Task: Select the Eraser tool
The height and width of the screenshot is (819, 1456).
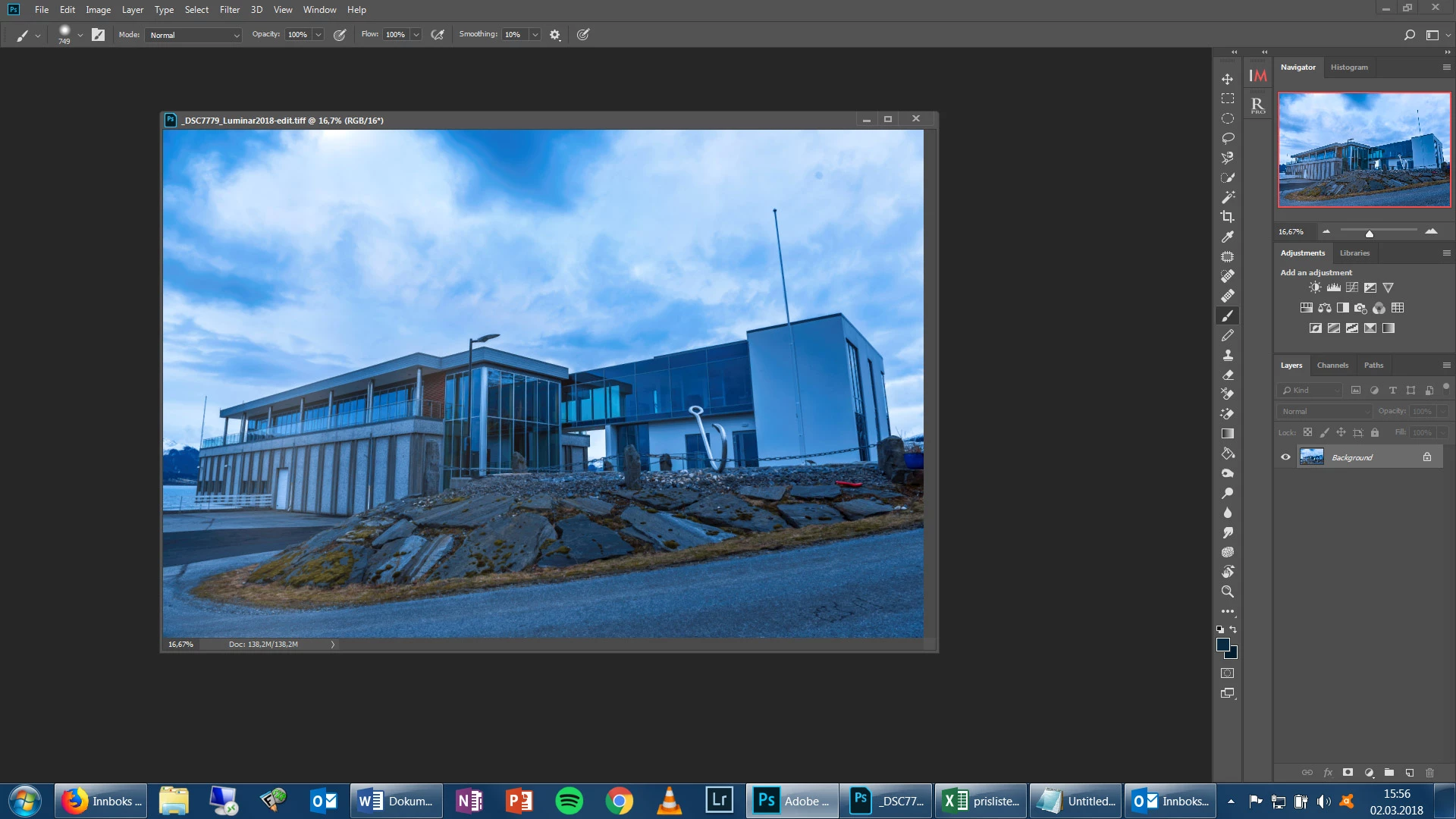Action: pos(1227,375)
